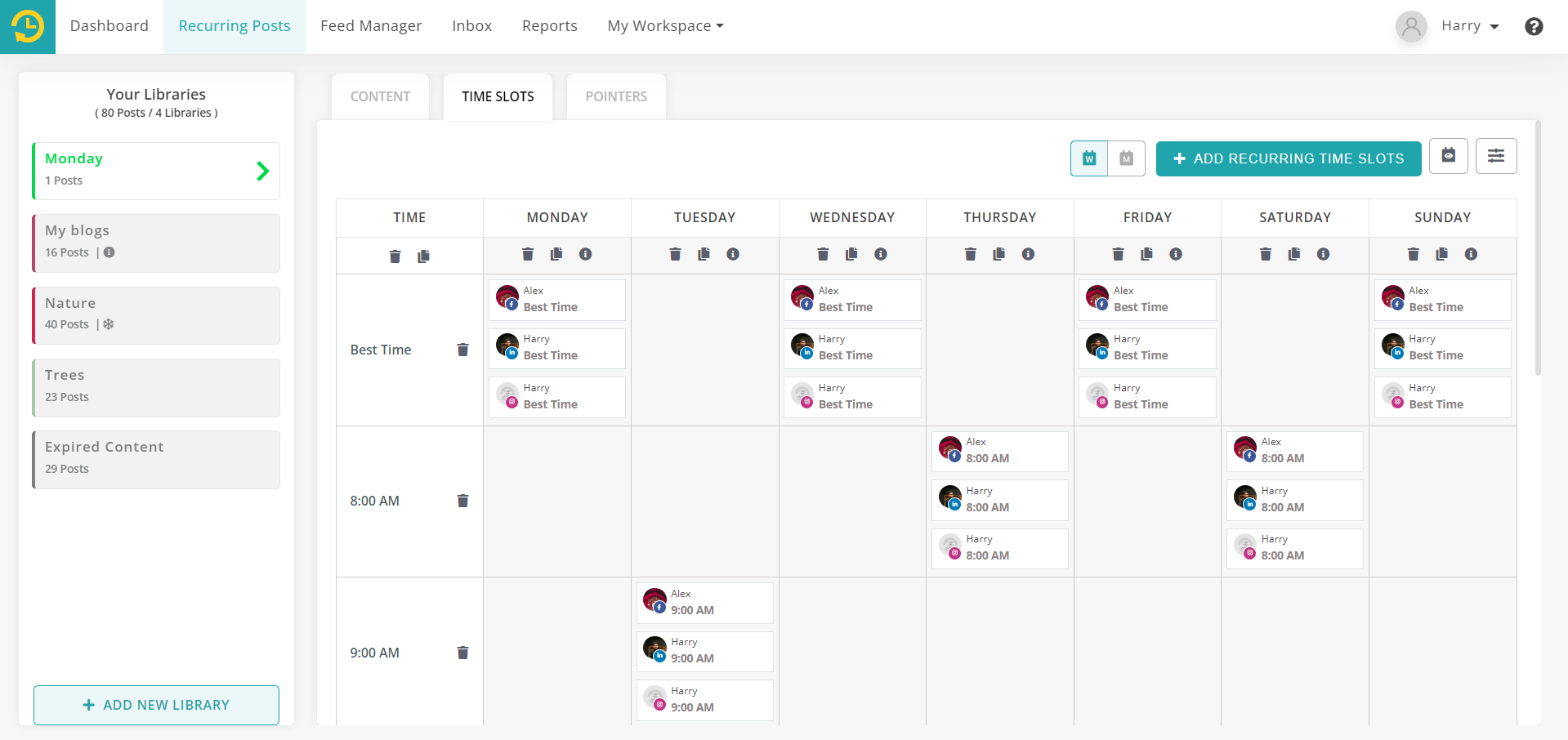Copy Tuesday's time slots using the copy icon
Image resolution: width=1568 pixels, height=740 pixels.
pyautogui.click(x=704, y=254)
